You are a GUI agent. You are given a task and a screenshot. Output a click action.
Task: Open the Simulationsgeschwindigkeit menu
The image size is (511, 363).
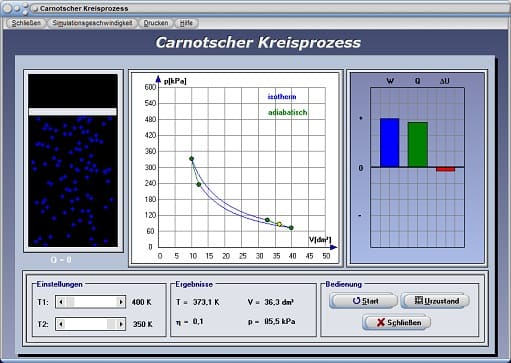pyautogui.click(x=92, y=23)
